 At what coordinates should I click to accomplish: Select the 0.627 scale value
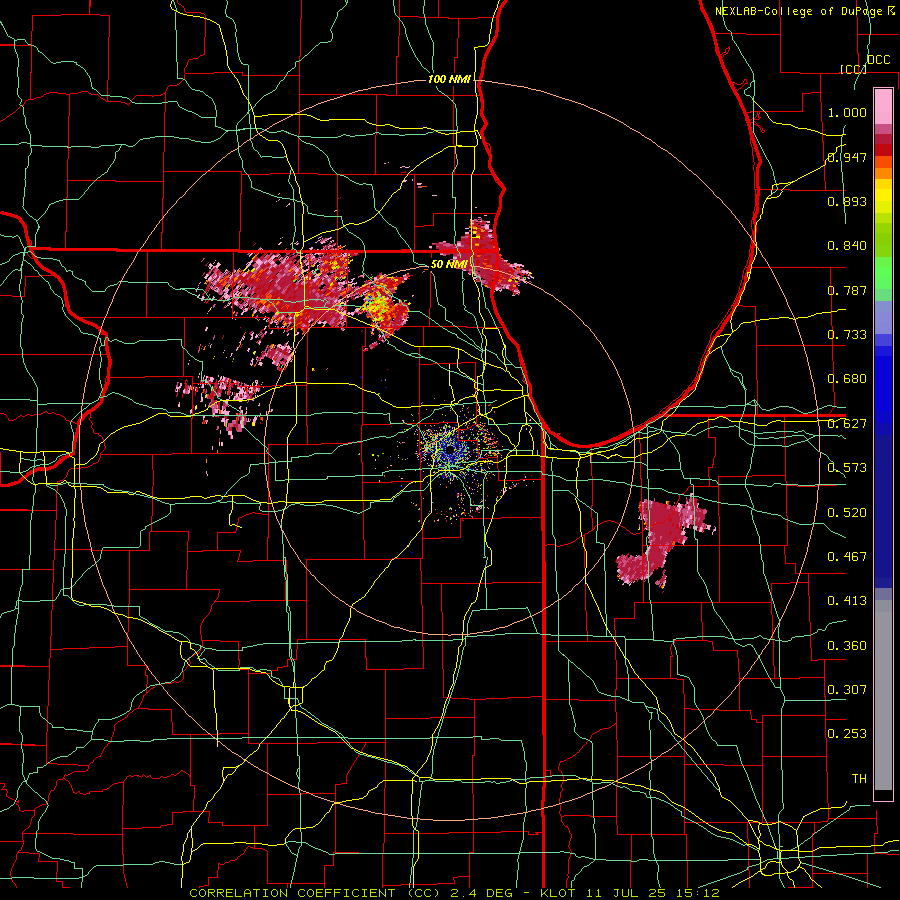pyautogui.click(x=847, y=424)
